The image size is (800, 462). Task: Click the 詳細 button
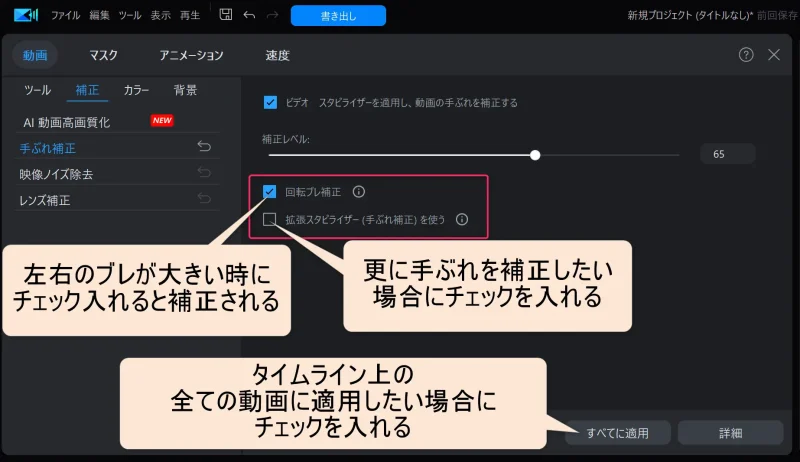pos(731,433)
